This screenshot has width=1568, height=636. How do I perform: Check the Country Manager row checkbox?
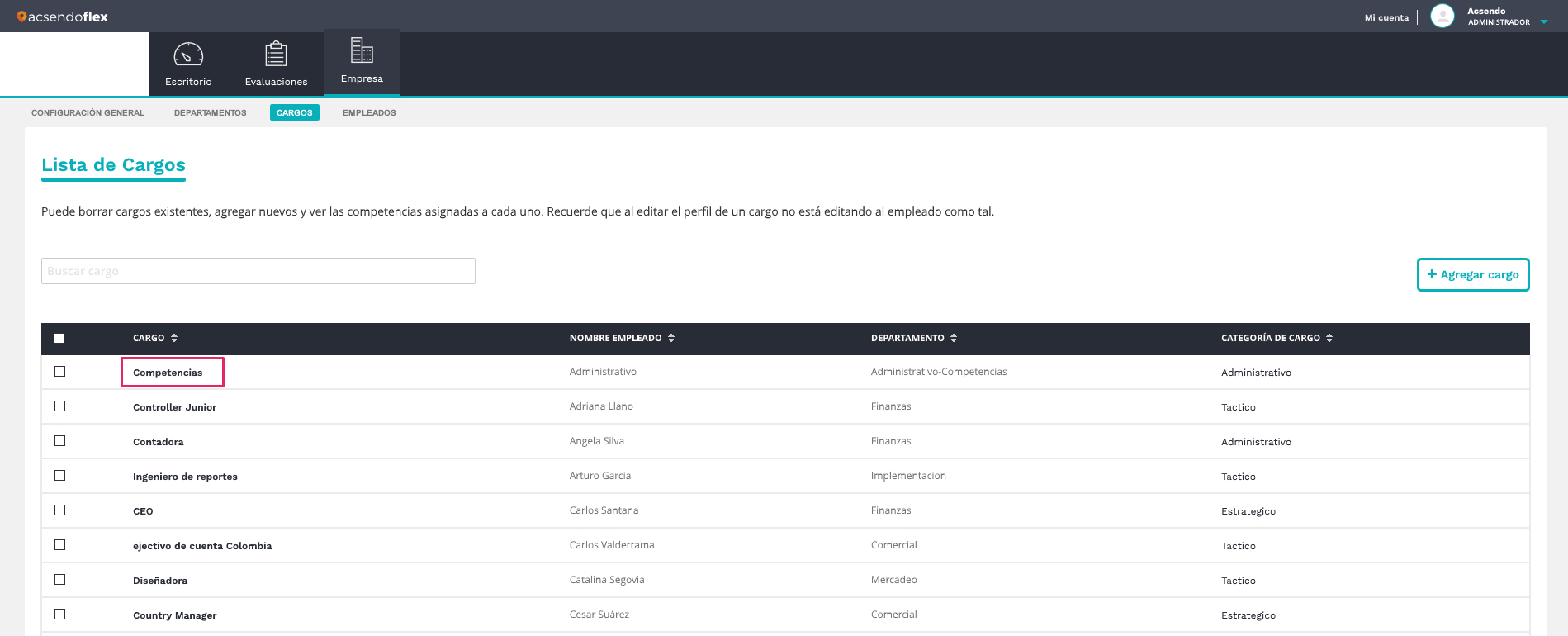[59, 615]
